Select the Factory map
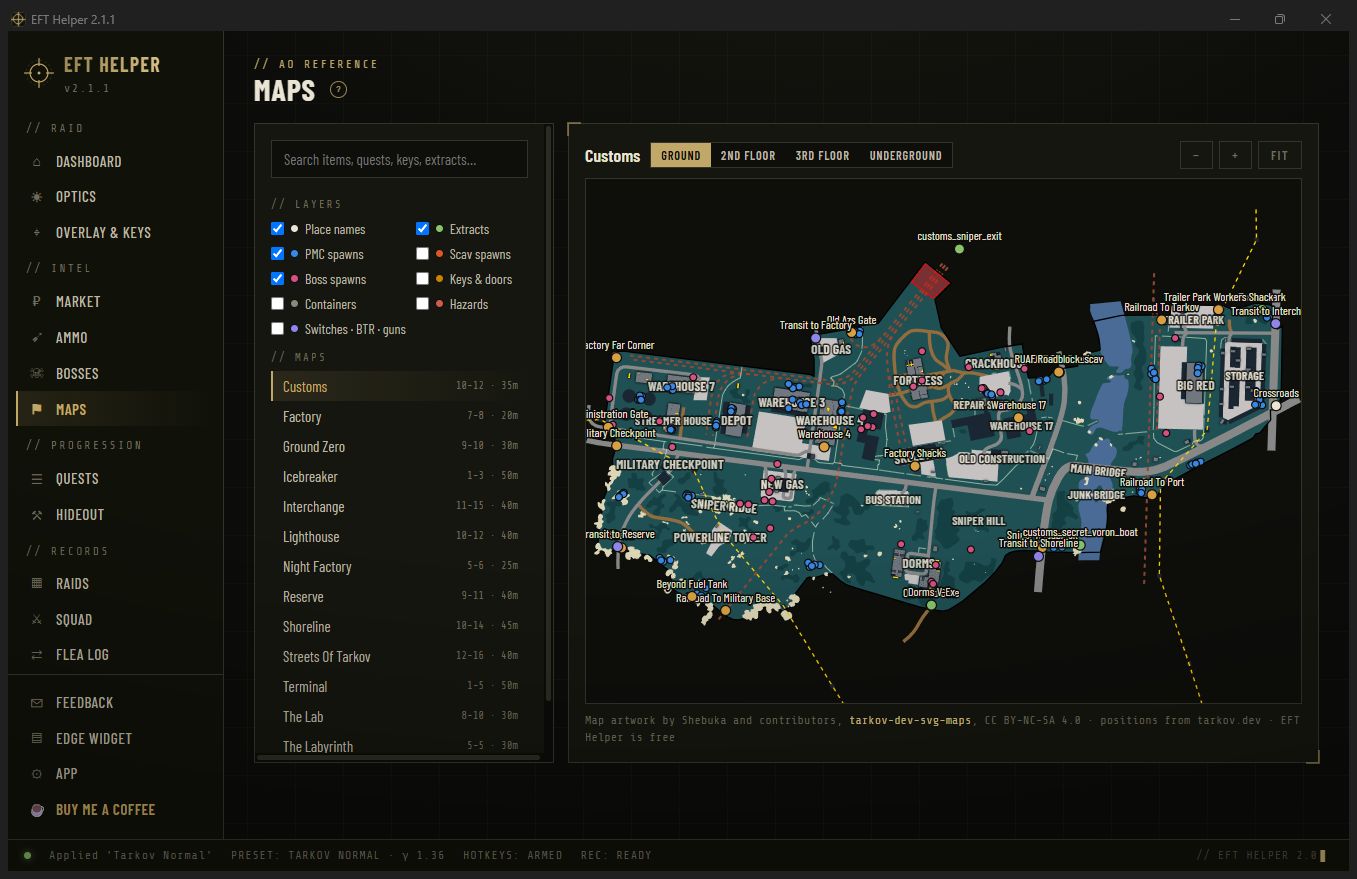1357x879 pixels. pos(401,417)
